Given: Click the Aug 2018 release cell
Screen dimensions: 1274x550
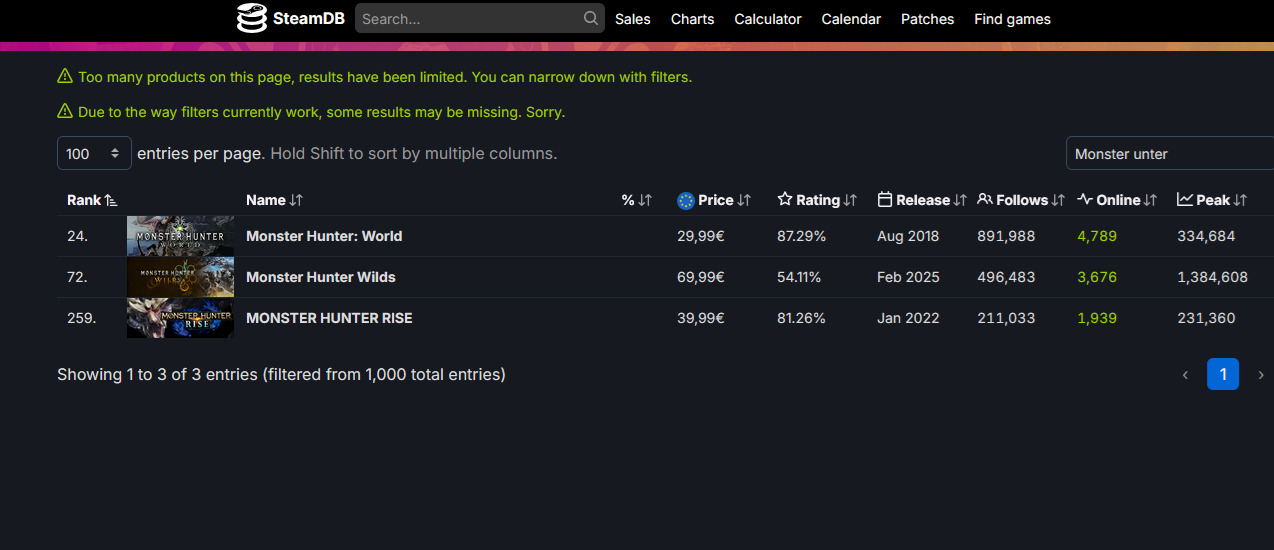Looking at the screenshot, I should pyautogui.click(x=908, y=236).
